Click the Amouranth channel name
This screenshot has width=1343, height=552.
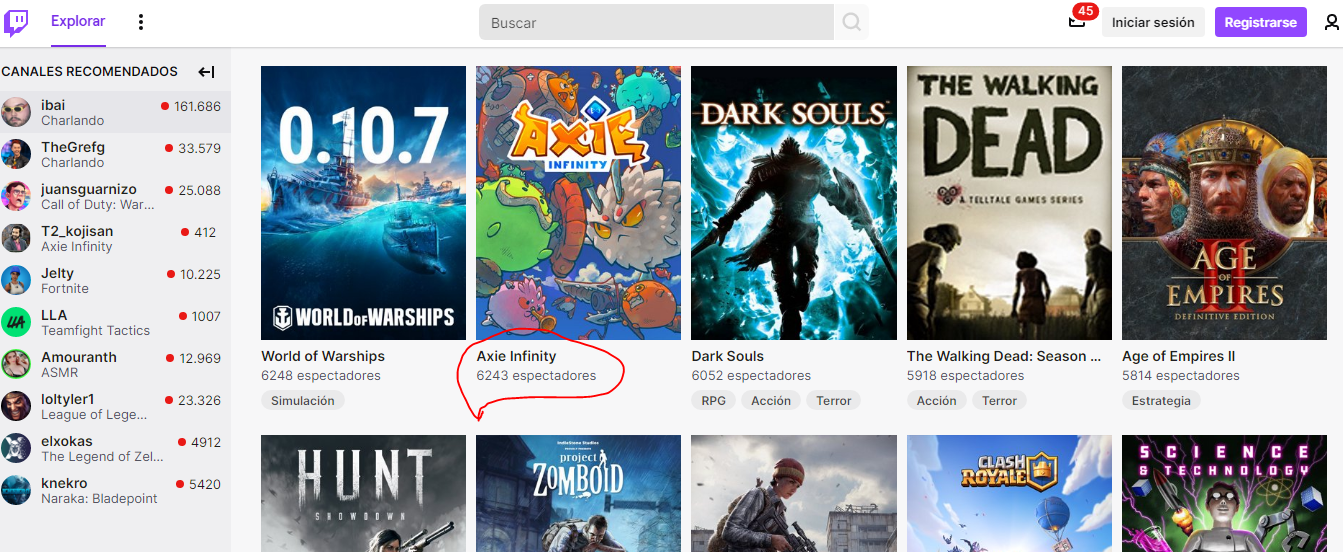pyautogui.click(x=79, y=357)
